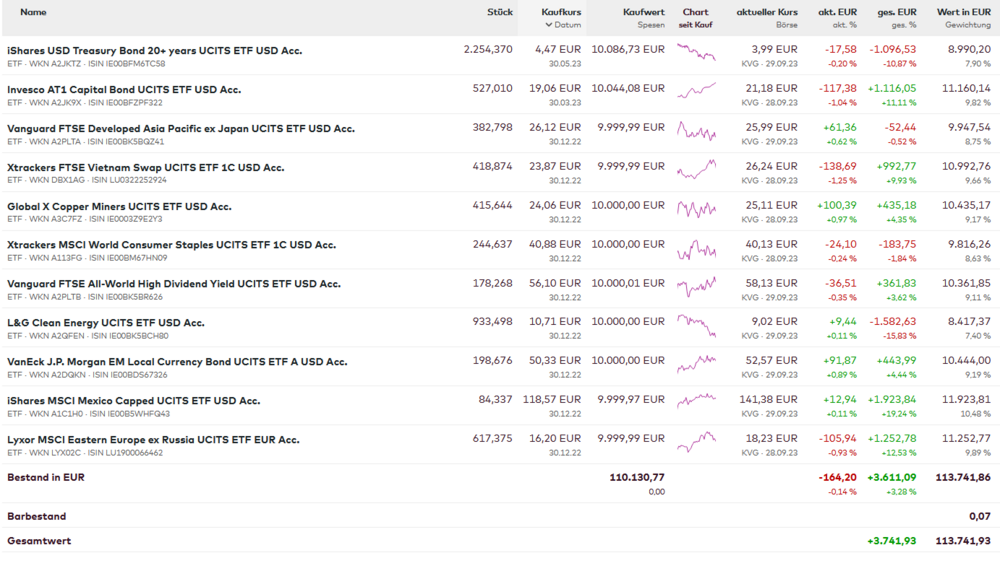
Task: Open VanEck J.P. Morgan EM Local Currency Bond
Action: coord(177,361)
